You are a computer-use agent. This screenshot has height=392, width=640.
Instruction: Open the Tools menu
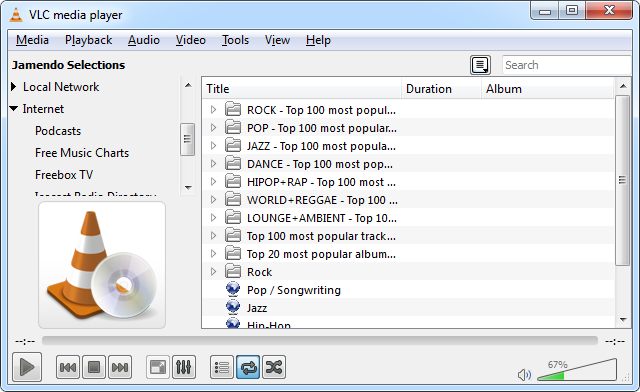(235, 40)
